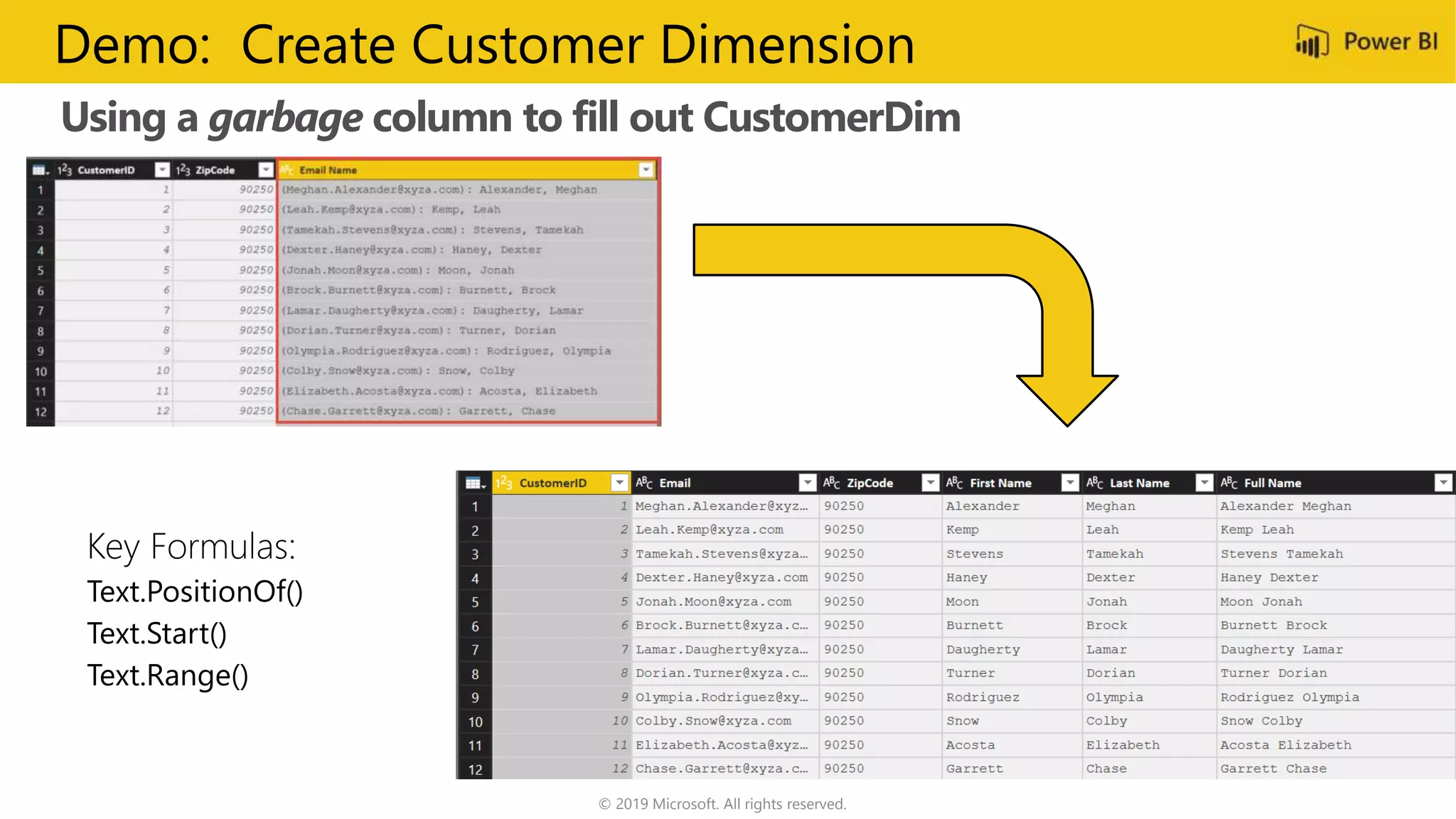Viewport: 1456px width, 819px height.
Task: Open the First Name column filter dropdown
Action: pyautogui.click(x=1070, y=483)
